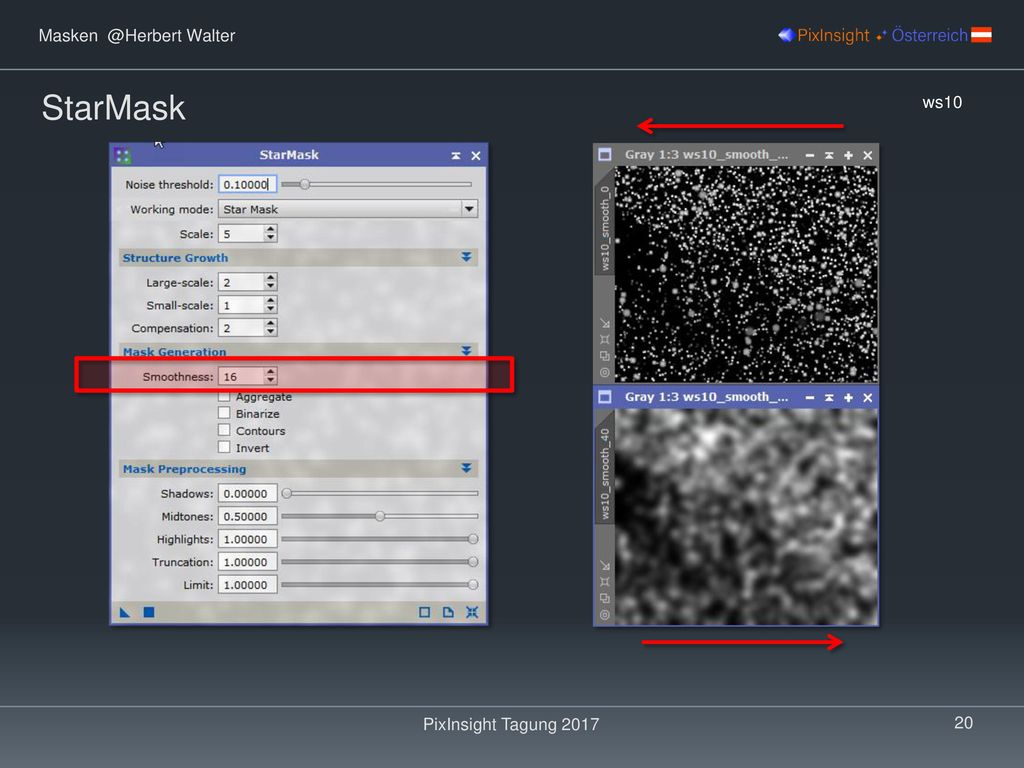This screenshot has width=1024, height=768.
Task: Decrease the Small-scale value
Action: click(x=270, y=309)
